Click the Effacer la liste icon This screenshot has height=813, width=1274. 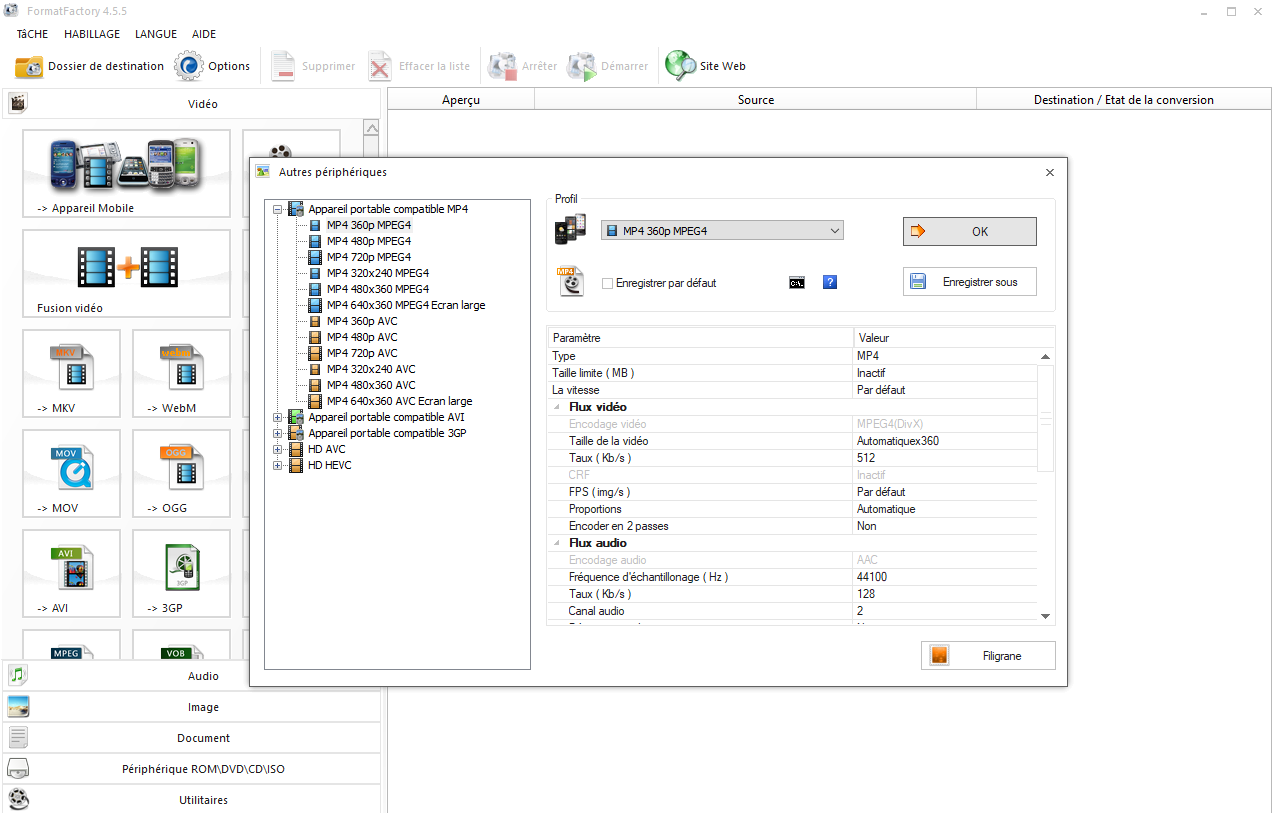click(x=380, y=66)
